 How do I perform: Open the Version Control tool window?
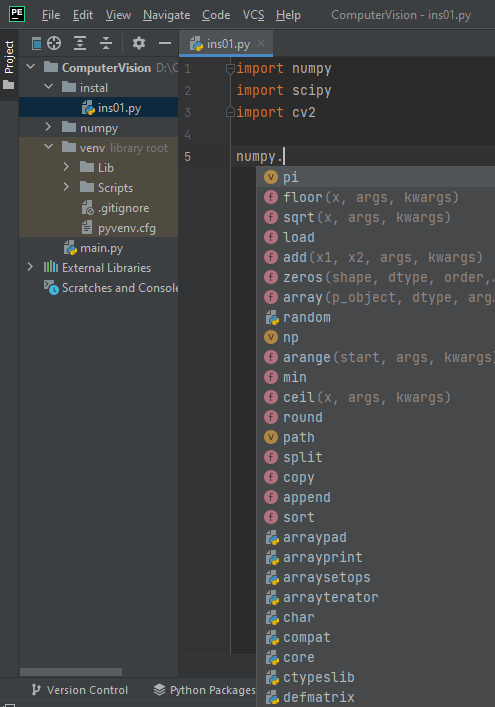click(x=80, y=690)
